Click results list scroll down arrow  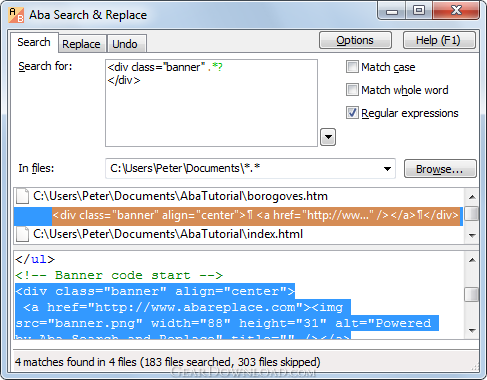(x=472, y=235)
